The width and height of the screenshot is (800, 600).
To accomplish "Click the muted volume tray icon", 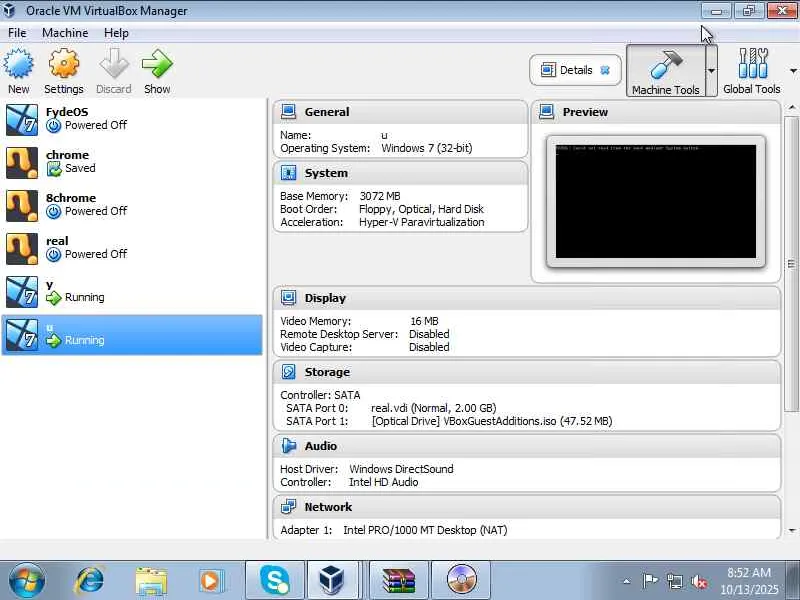I will [x=698, y=581].
